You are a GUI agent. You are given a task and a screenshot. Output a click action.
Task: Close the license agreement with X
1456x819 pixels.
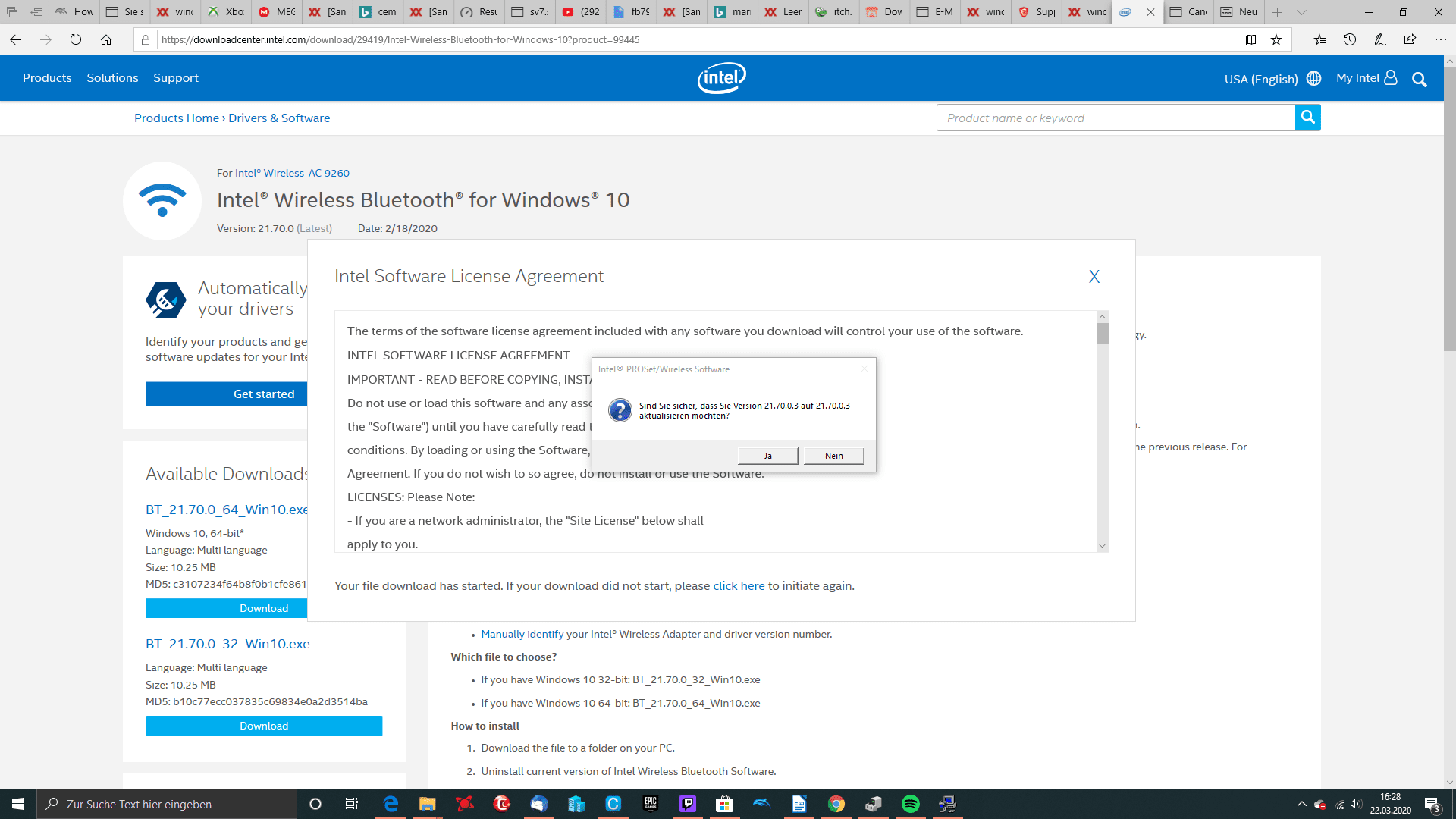point(1094,277)
